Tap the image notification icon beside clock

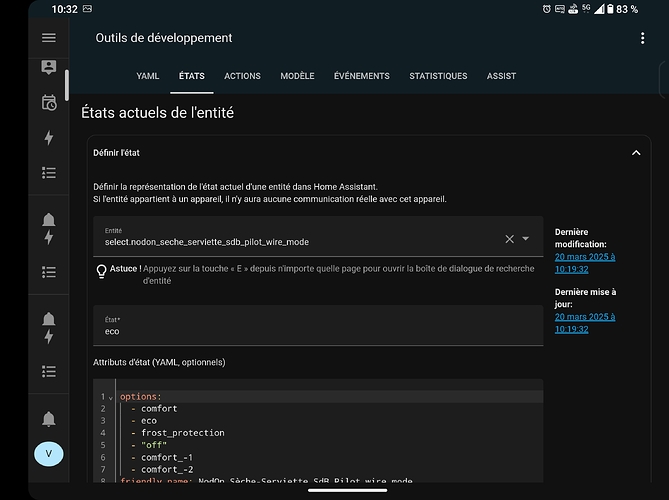click(x=87, y=9)
